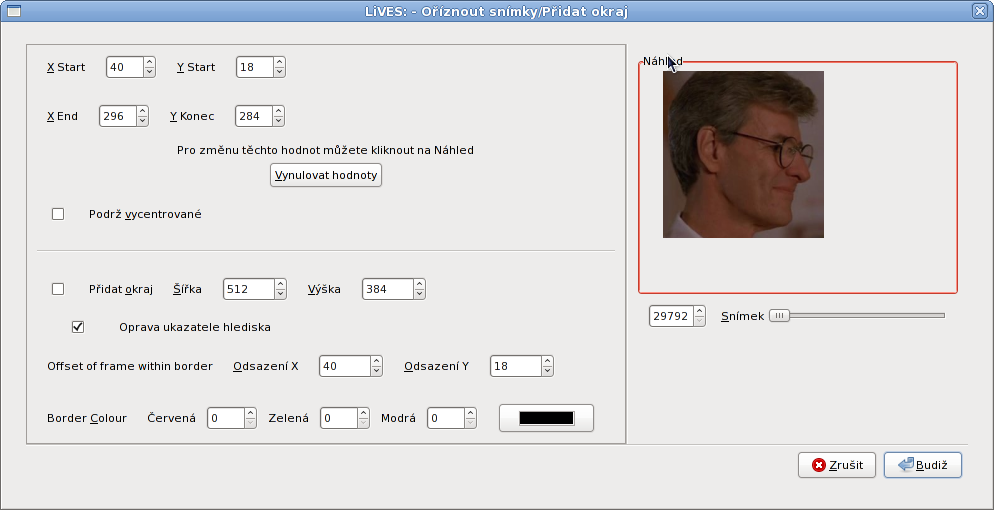Click the preview image of the man
This screenshot has width=994, height=510.
pos(743,154)
